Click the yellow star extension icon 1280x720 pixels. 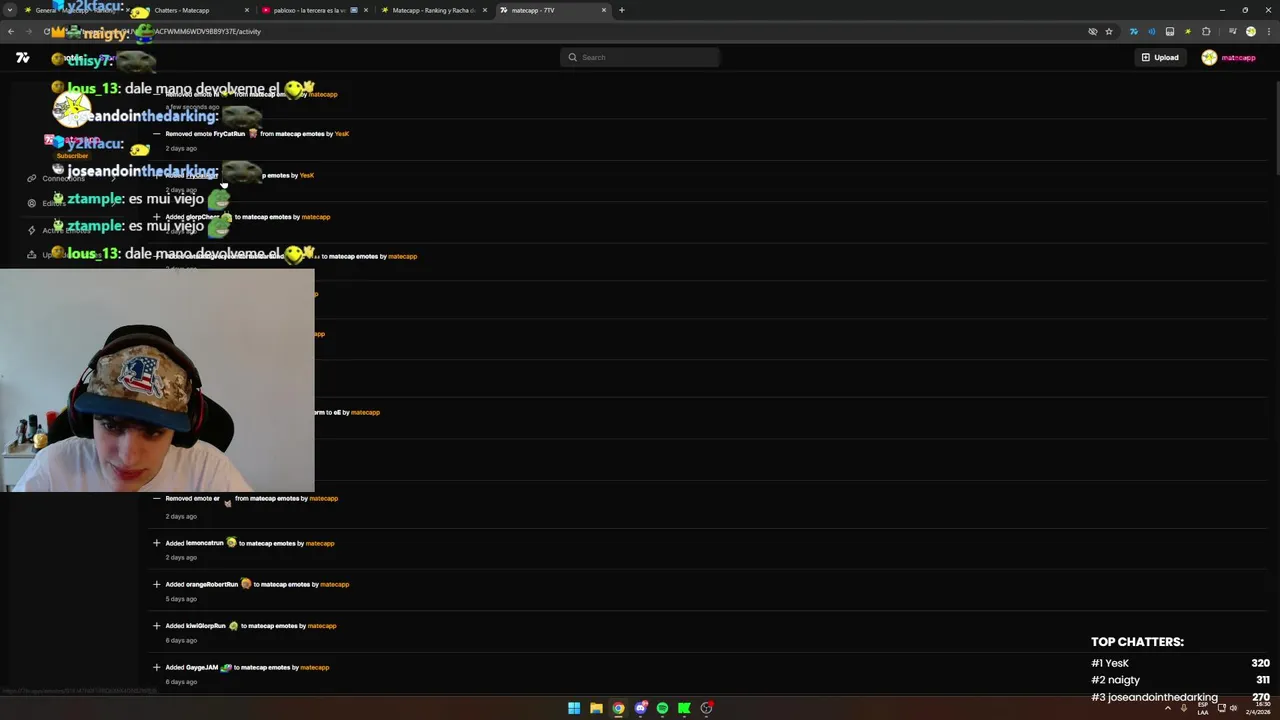[x=1187, y=31]
